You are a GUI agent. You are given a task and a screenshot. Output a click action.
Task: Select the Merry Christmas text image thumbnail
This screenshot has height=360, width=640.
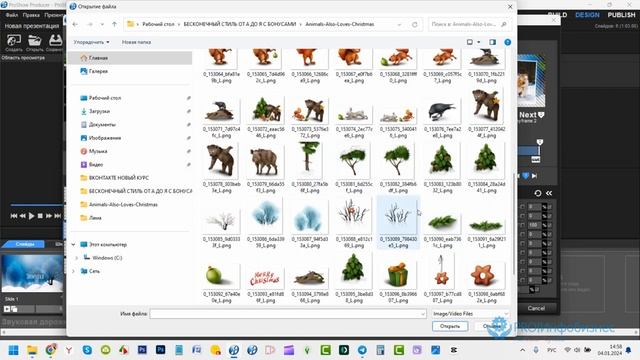pyautogui.click(x=265, y=279)
